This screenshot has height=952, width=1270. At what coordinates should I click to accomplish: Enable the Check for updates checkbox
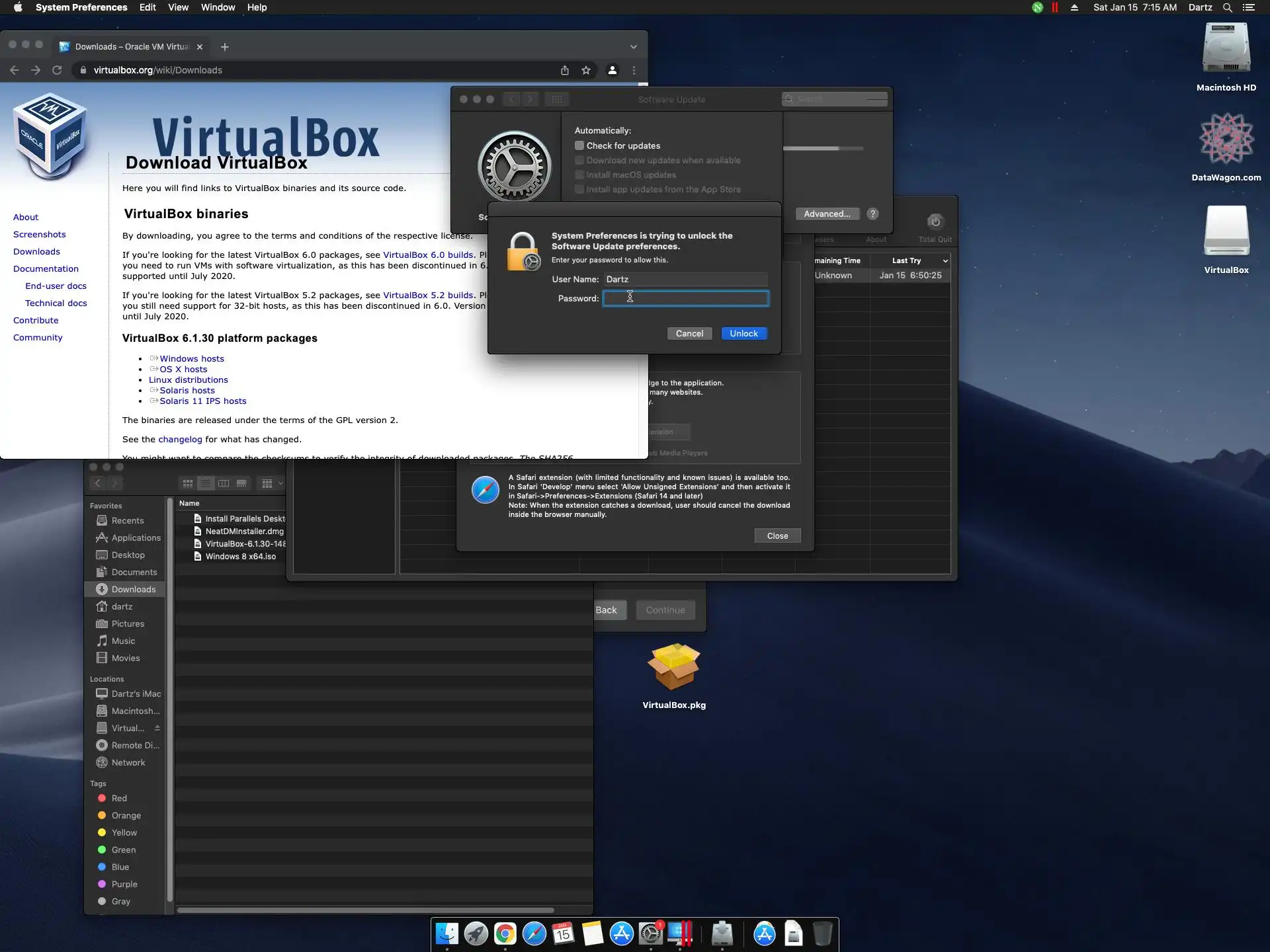[579, 145]
